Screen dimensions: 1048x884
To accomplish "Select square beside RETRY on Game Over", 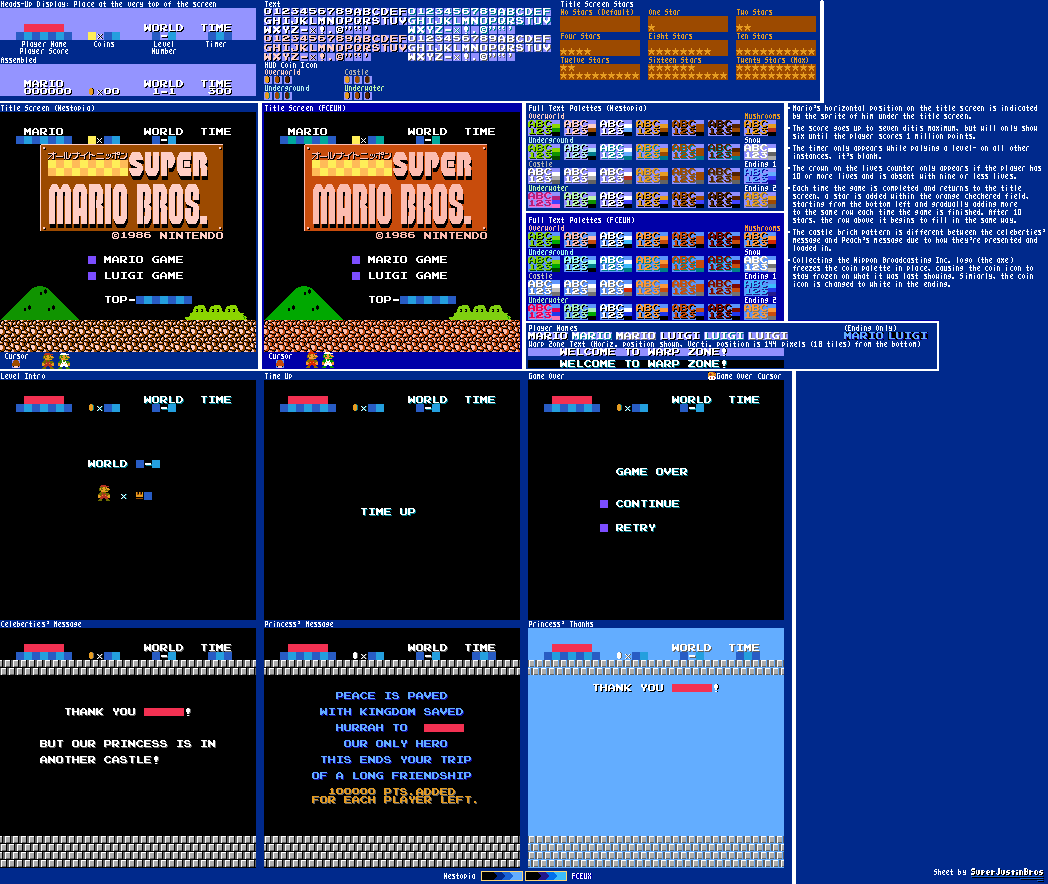I will point(604,528).
